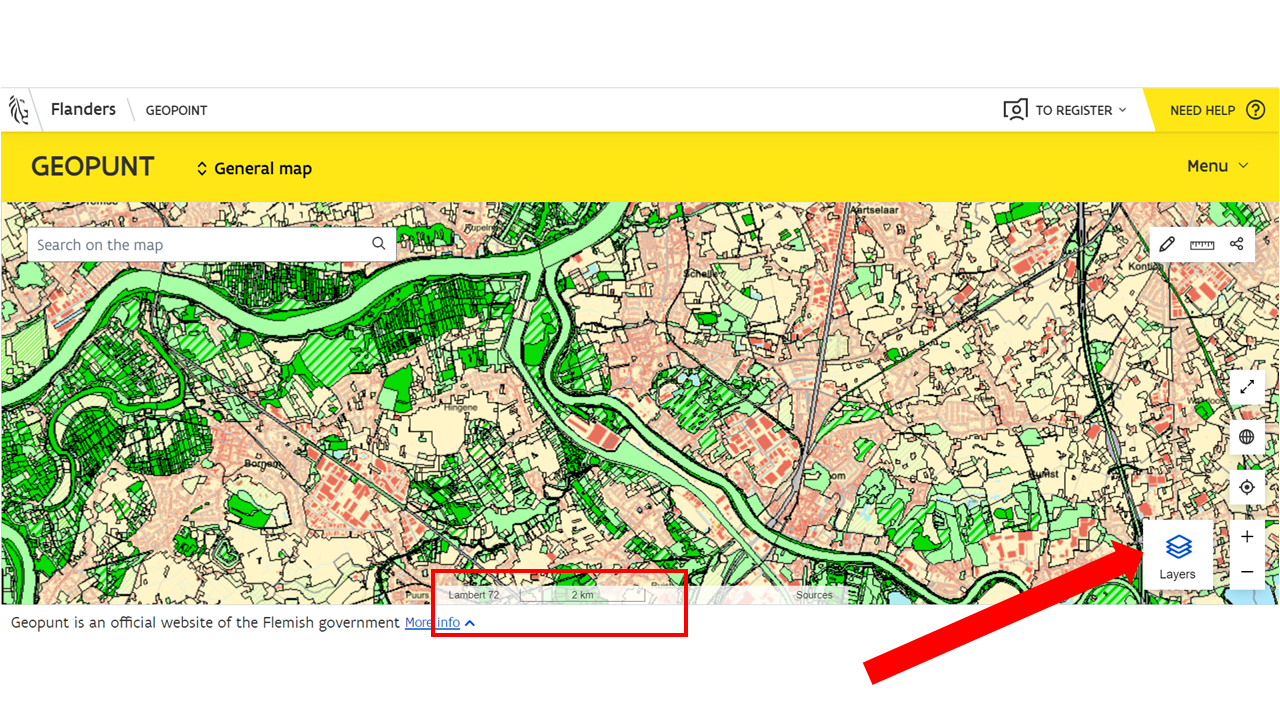The height and width of the screenshot is (720, 1280).
Task: Zoom in with the plus button
Action: click(1247, 537)
